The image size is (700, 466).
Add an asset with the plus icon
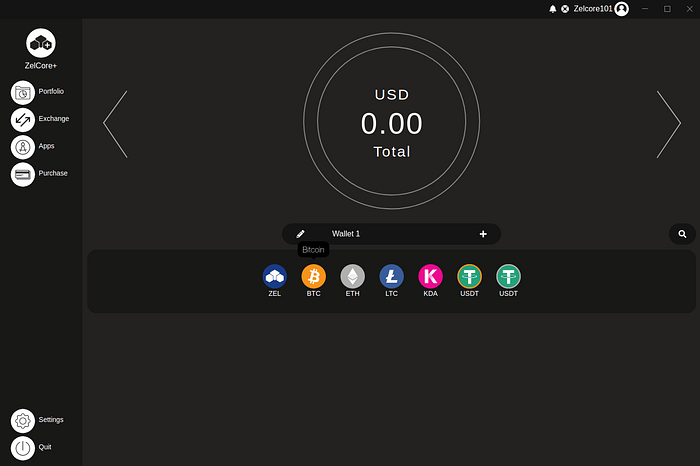[483, 234]
